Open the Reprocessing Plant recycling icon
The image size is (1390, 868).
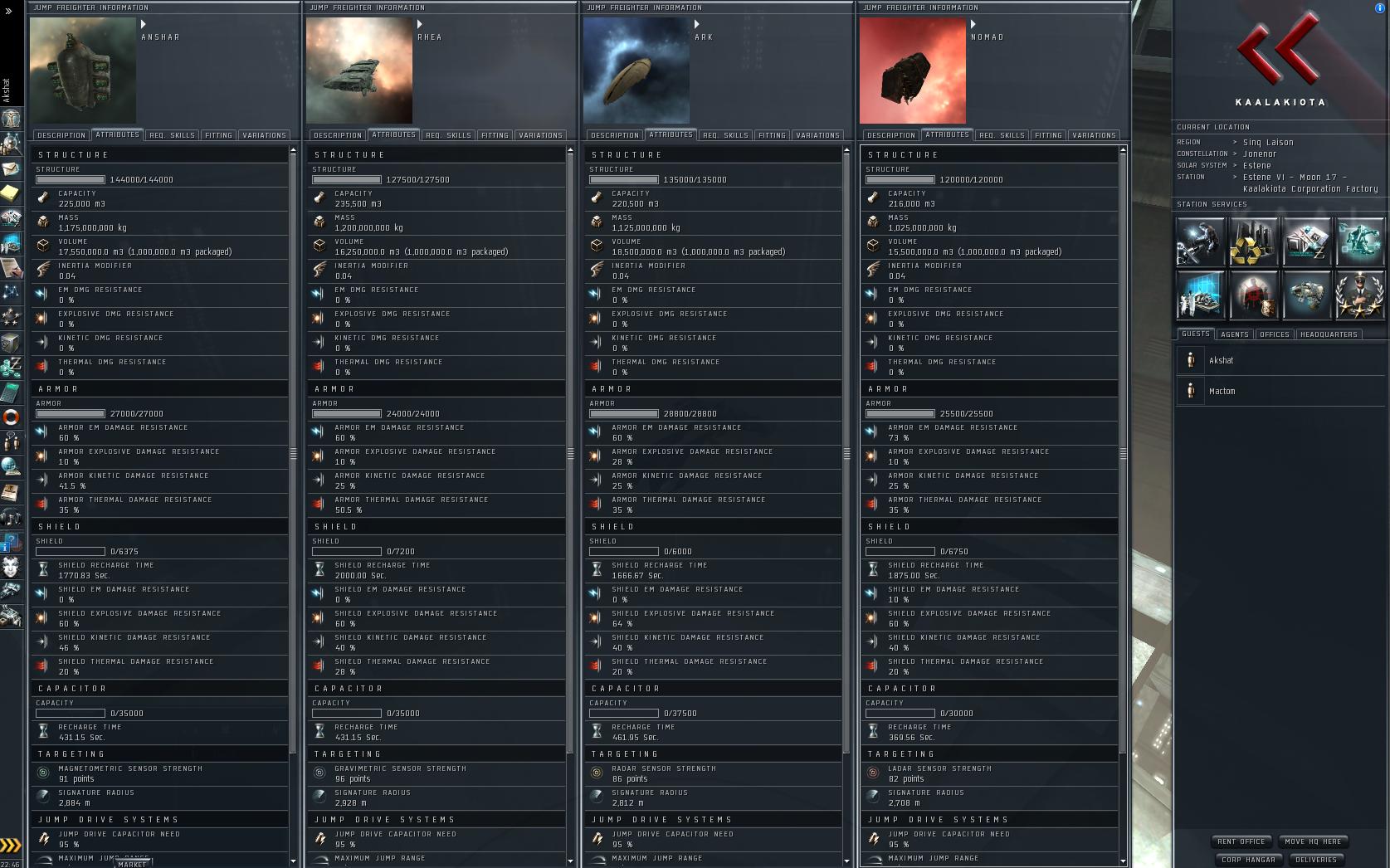[1253, 241]
